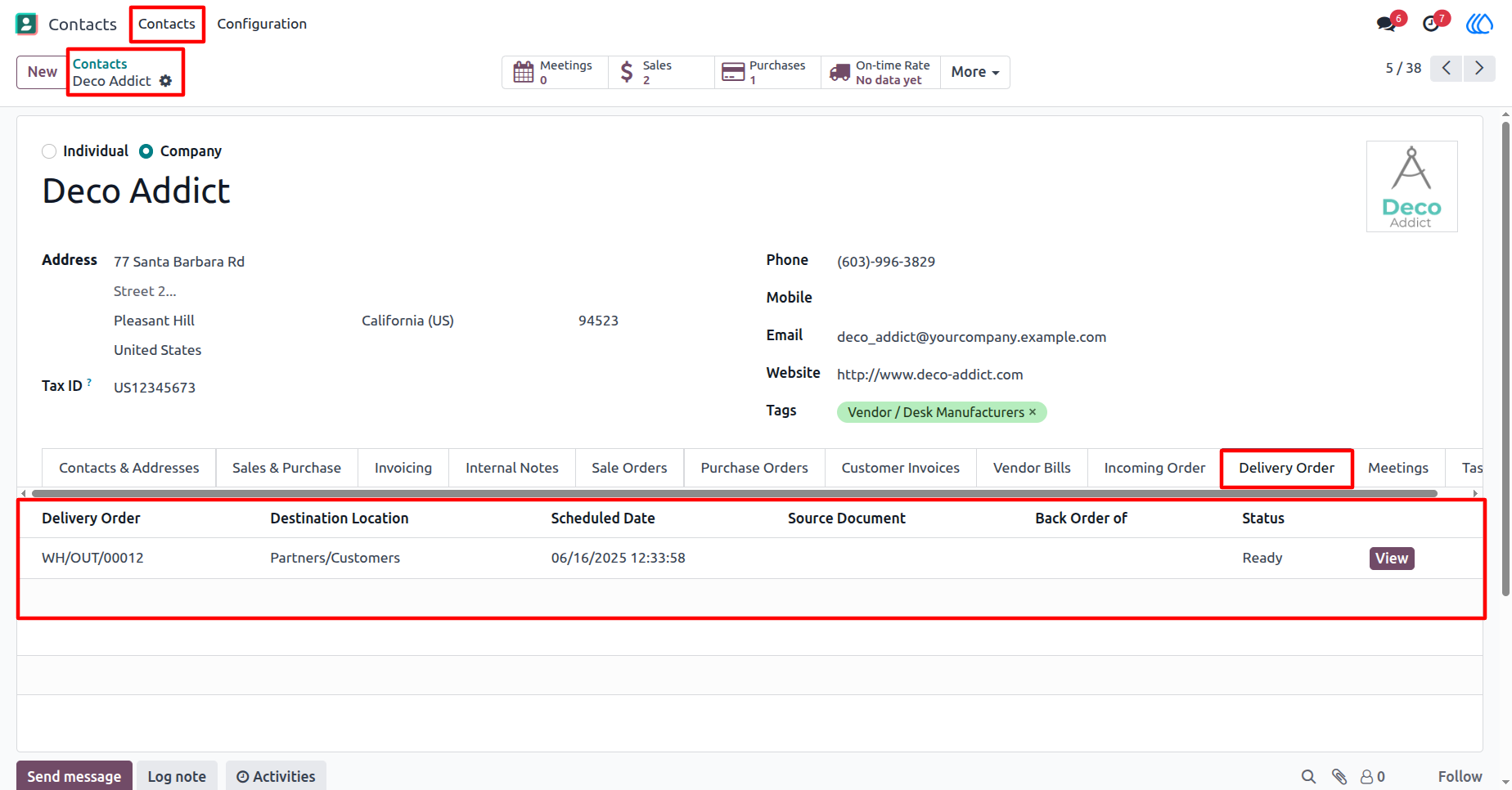Click Follow in the chatter
1512x790 pixels.
point(1460,776)
